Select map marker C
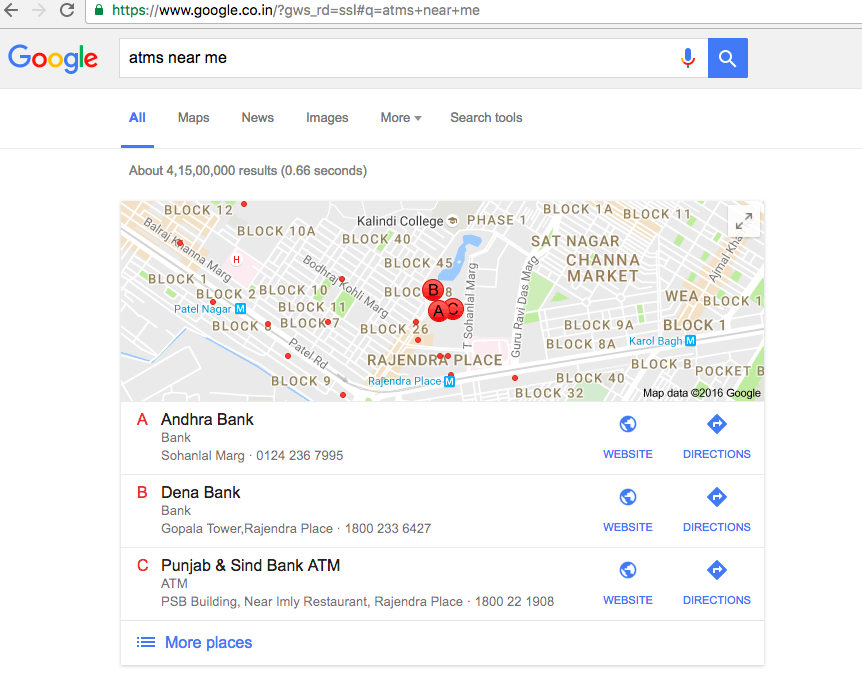Image resolution: width=862 pixels, height=683 pixels. point(455,309)
